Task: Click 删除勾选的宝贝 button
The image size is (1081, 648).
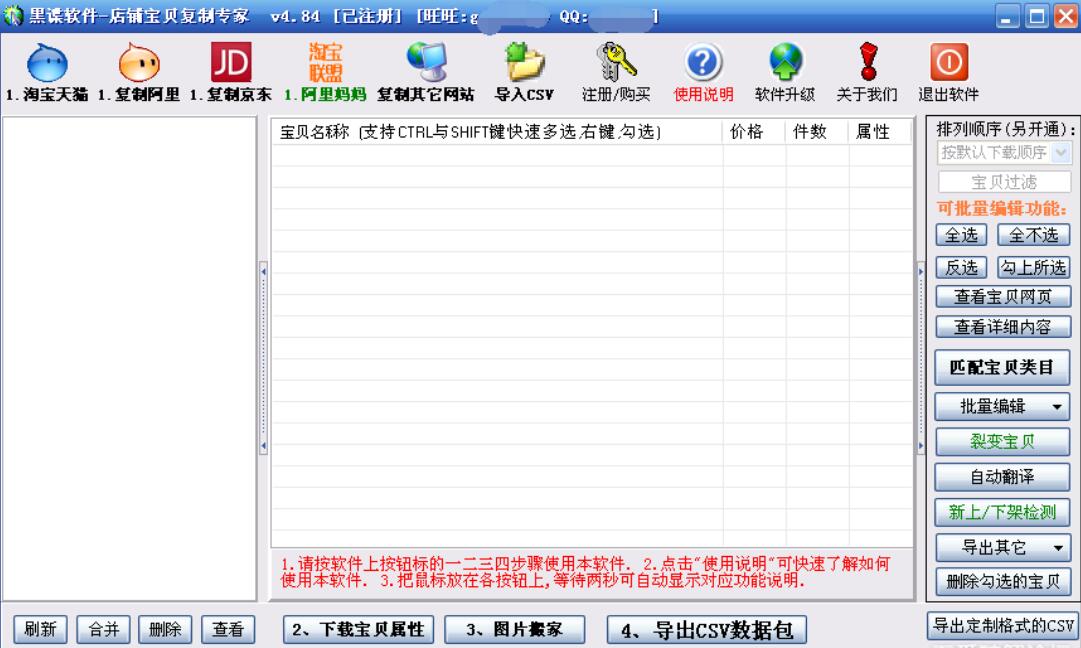Action: [x=1002, y=582]
